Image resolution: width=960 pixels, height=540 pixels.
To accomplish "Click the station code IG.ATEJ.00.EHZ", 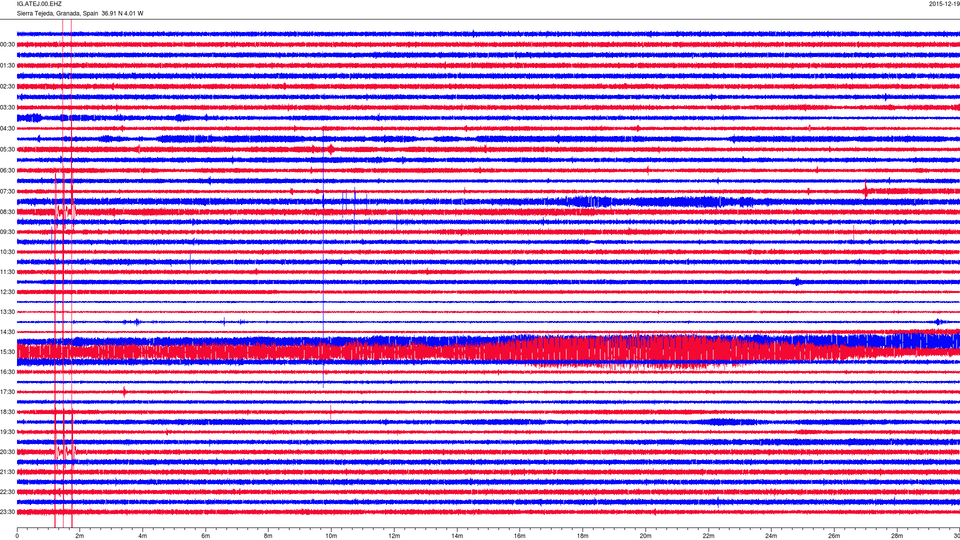I will [x=39, y=4].
